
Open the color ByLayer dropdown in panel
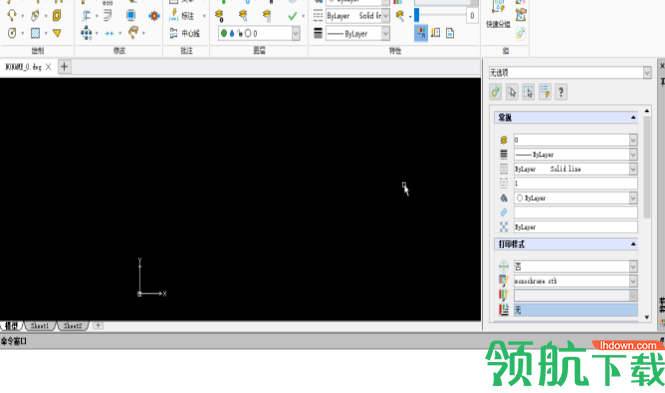tap(576, 198)
